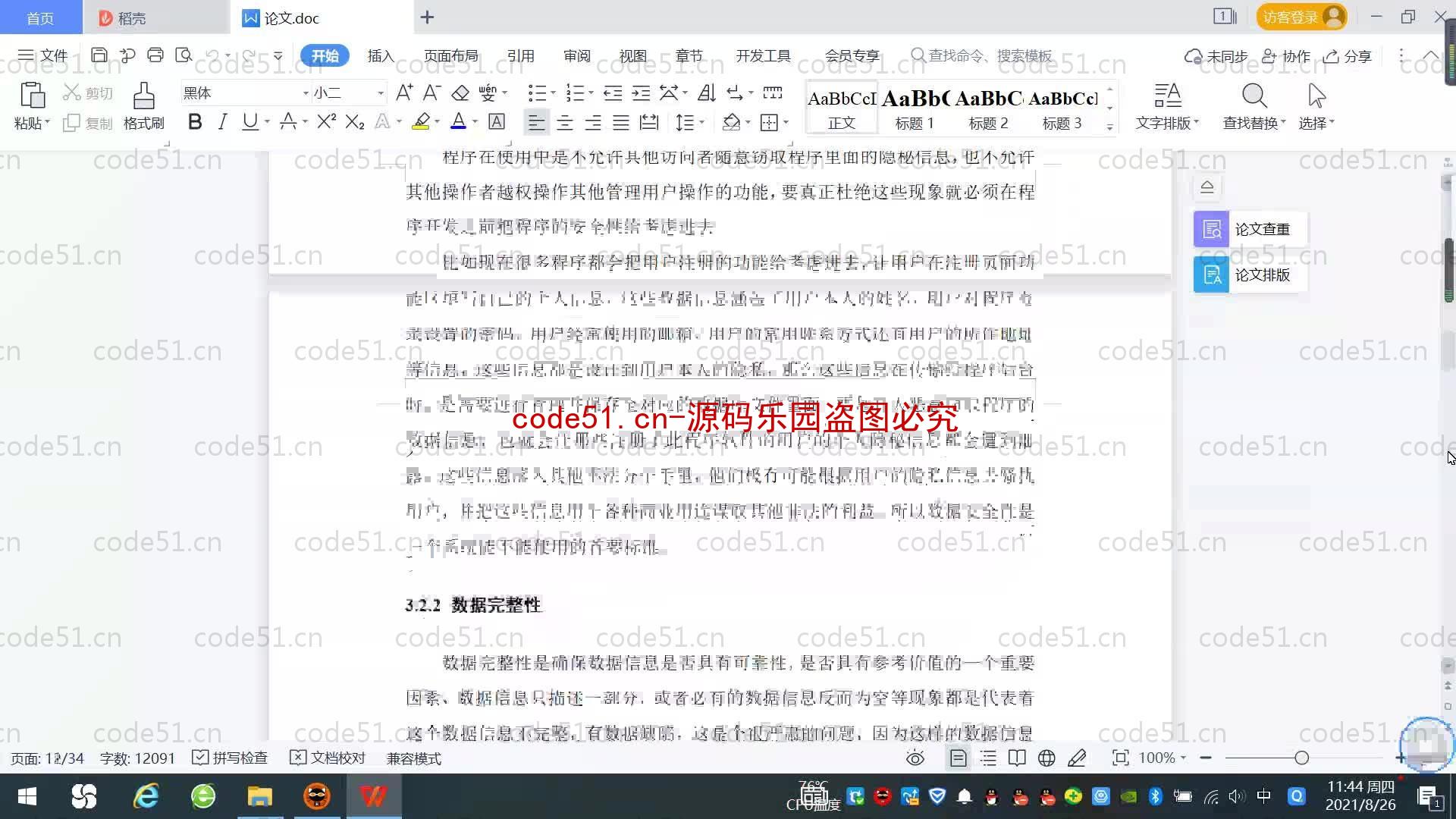Toggle the 拼写检查 checkbox
The width and height of the screenshot is (1456, 819).
click(x=200, y=758)
